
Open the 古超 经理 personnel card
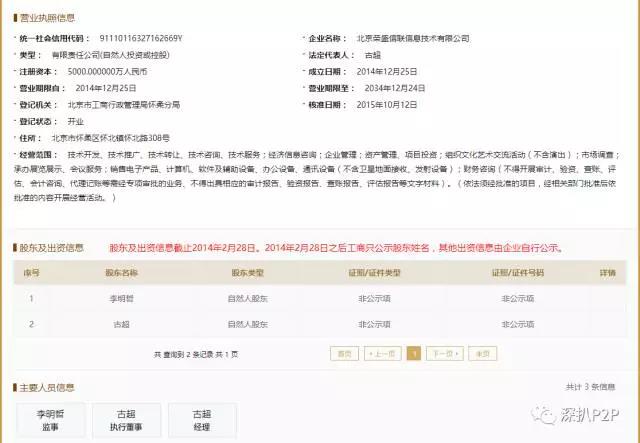(202, 420)
